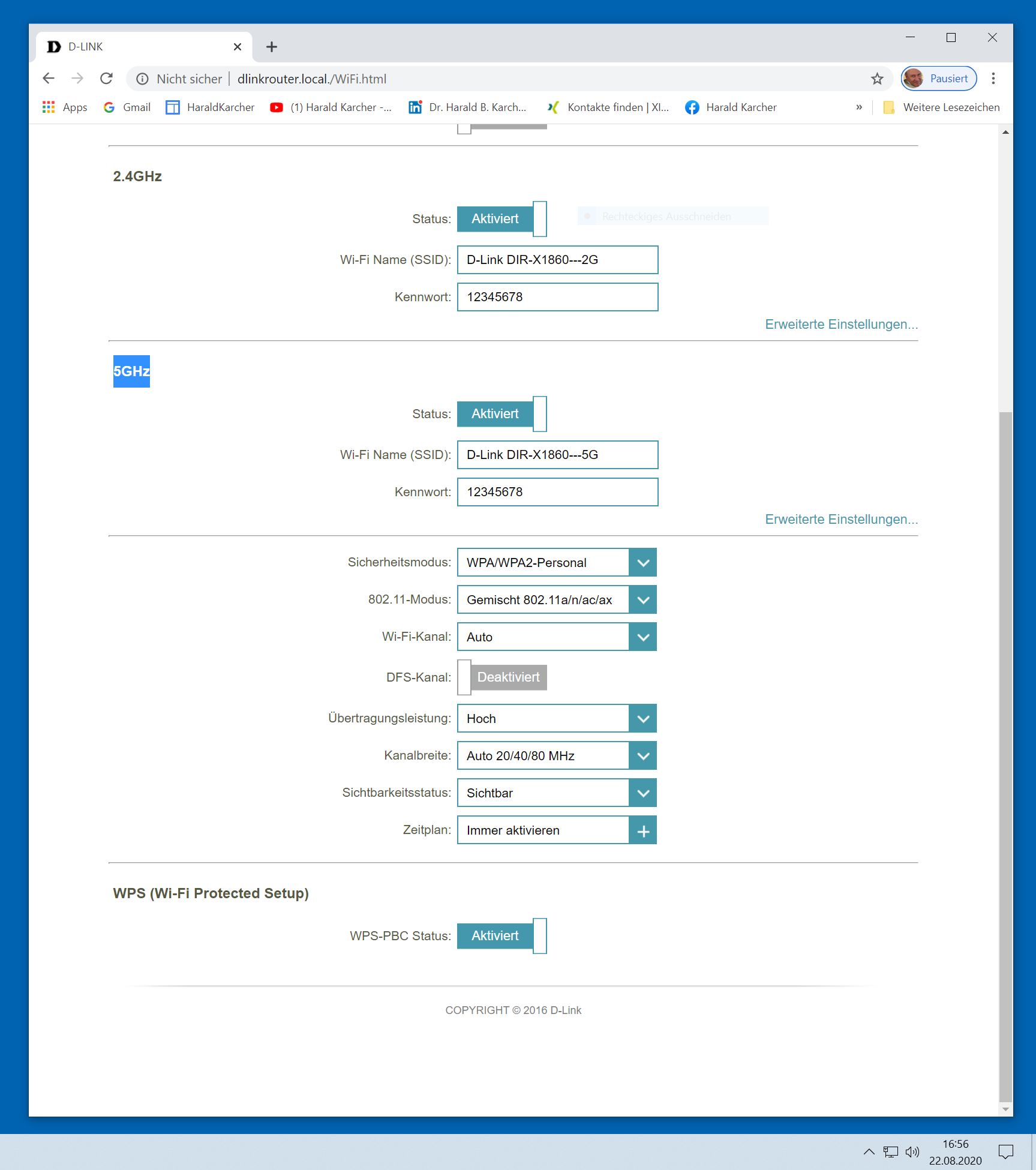Image resolution: width=1036 pixels, height=1170 pixels.
Task: Edit the 2.4GHz Kennwort field
Action: pyautogui.click(x=557, y=297)
